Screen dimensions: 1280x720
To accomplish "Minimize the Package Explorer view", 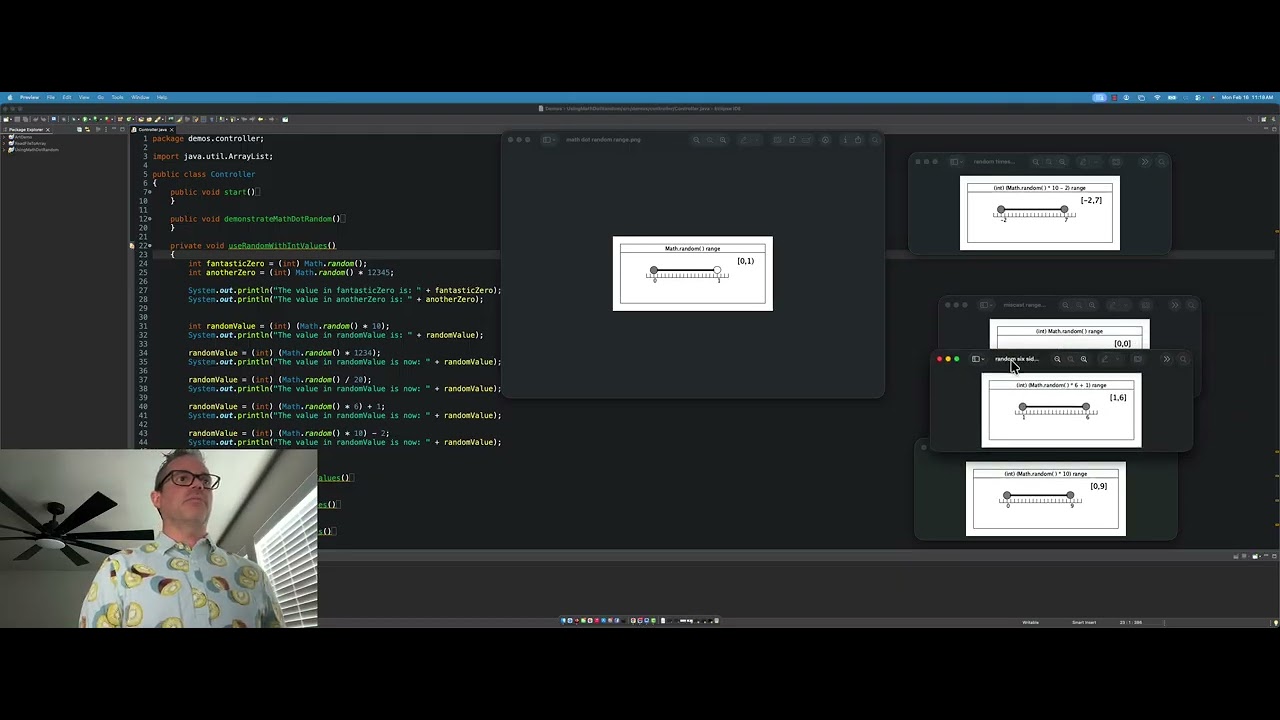I will 114,129.
